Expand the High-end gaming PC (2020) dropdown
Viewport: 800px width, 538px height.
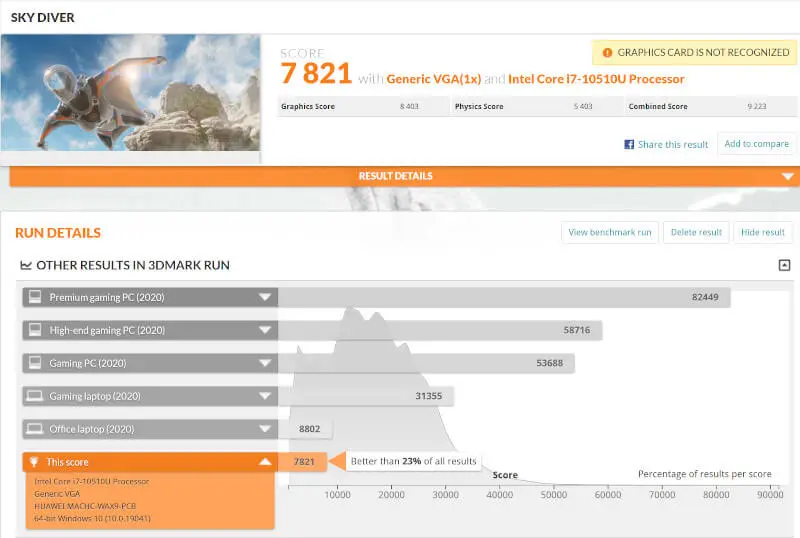(x=265, y=330)
